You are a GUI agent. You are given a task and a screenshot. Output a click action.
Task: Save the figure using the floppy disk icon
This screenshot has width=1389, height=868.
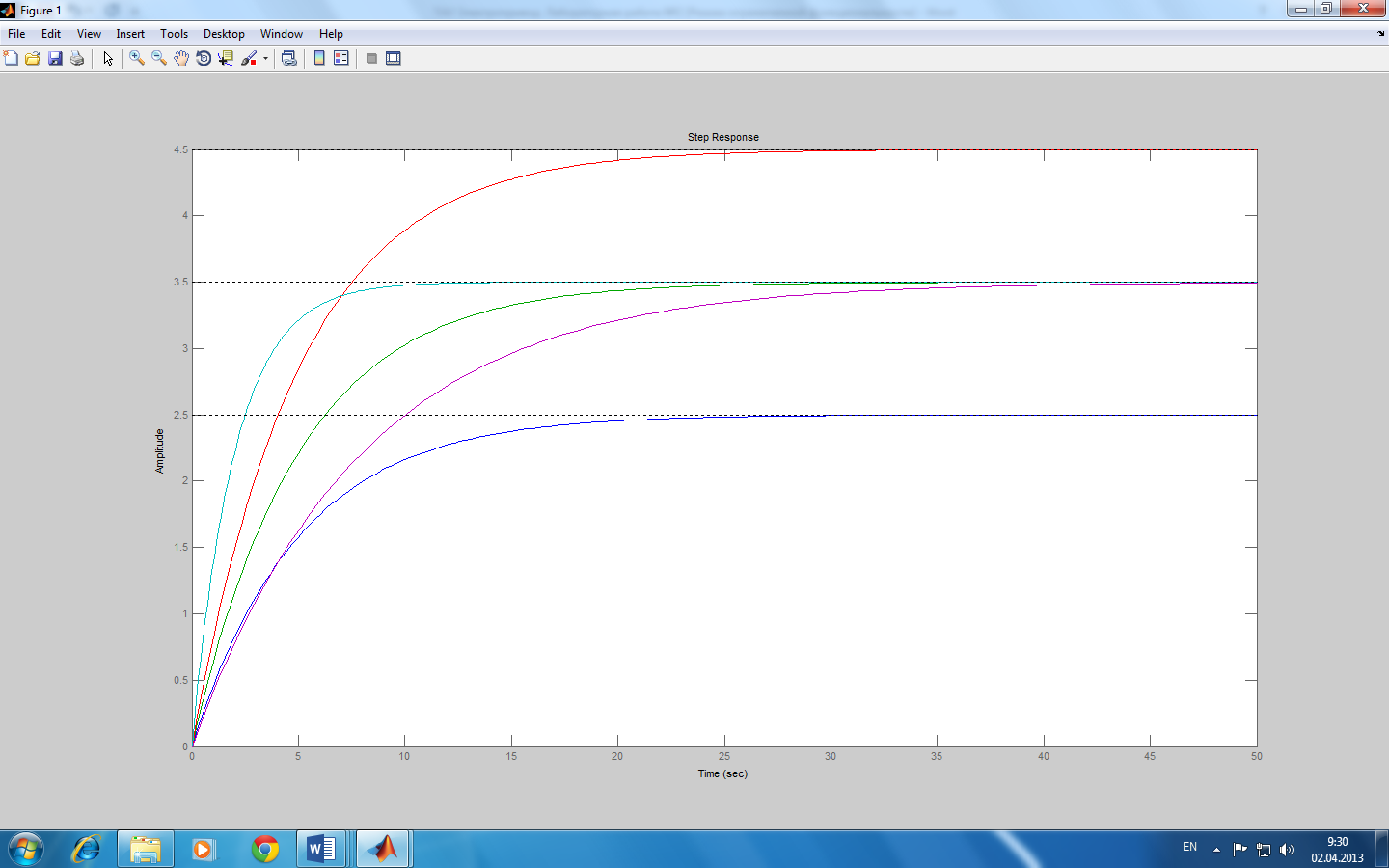coord(55,58)
